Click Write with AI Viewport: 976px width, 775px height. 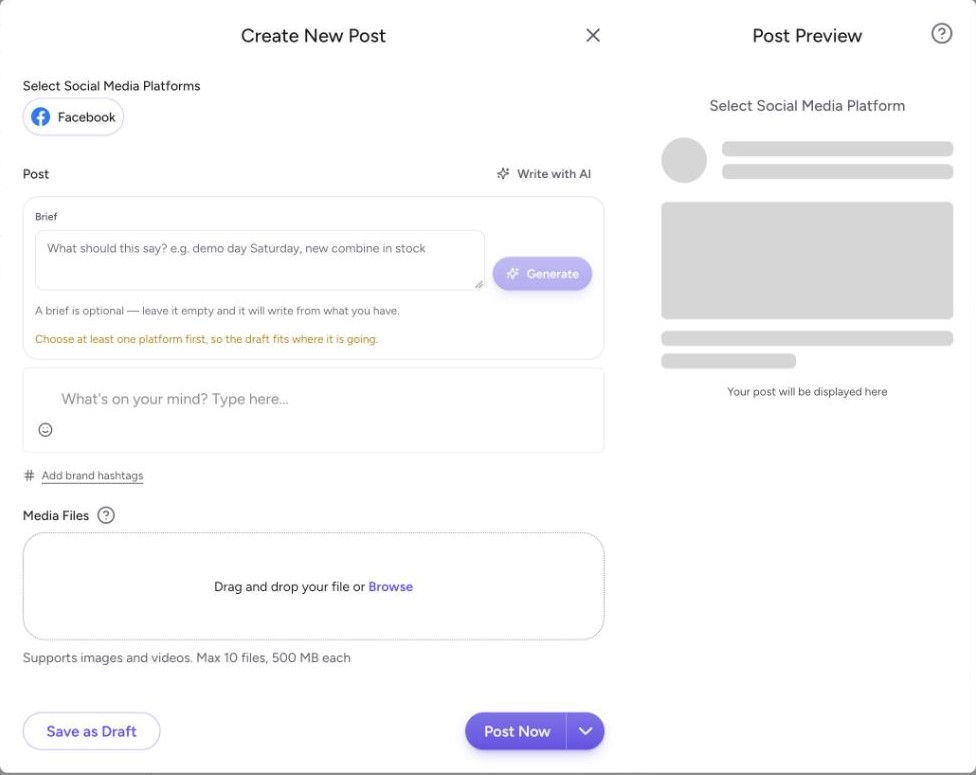(x=544, y=174)
